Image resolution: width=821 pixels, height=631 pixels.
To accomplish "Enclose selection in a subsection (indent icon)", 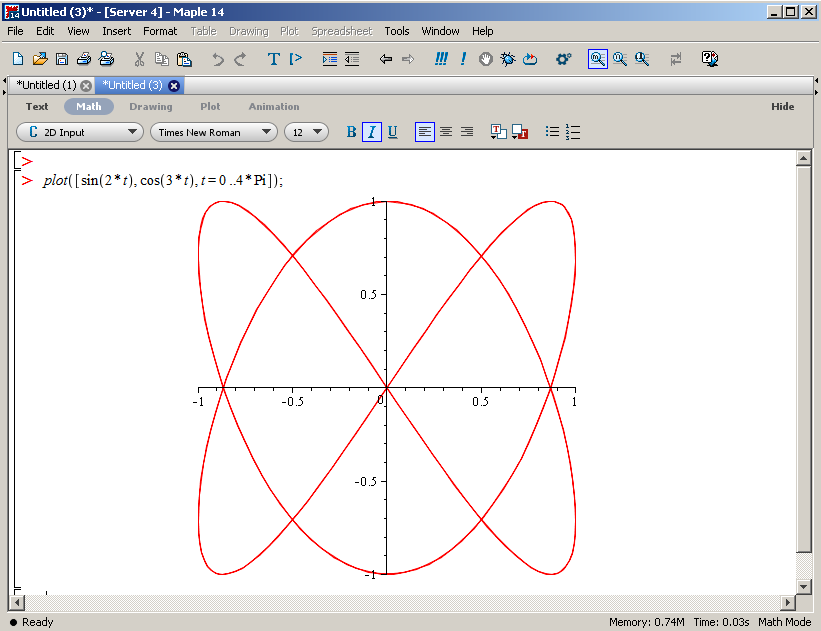I will point(329,59).
